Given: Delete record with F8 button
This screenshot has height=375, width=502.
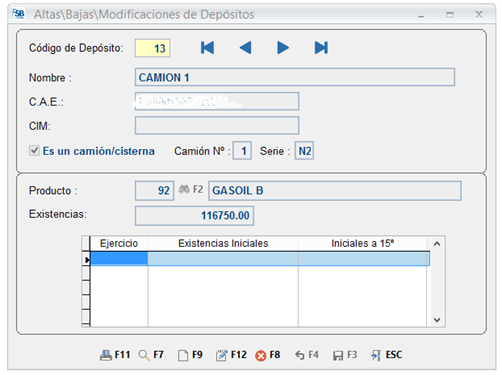Looking at the screenshot, I should coord(268,355).
